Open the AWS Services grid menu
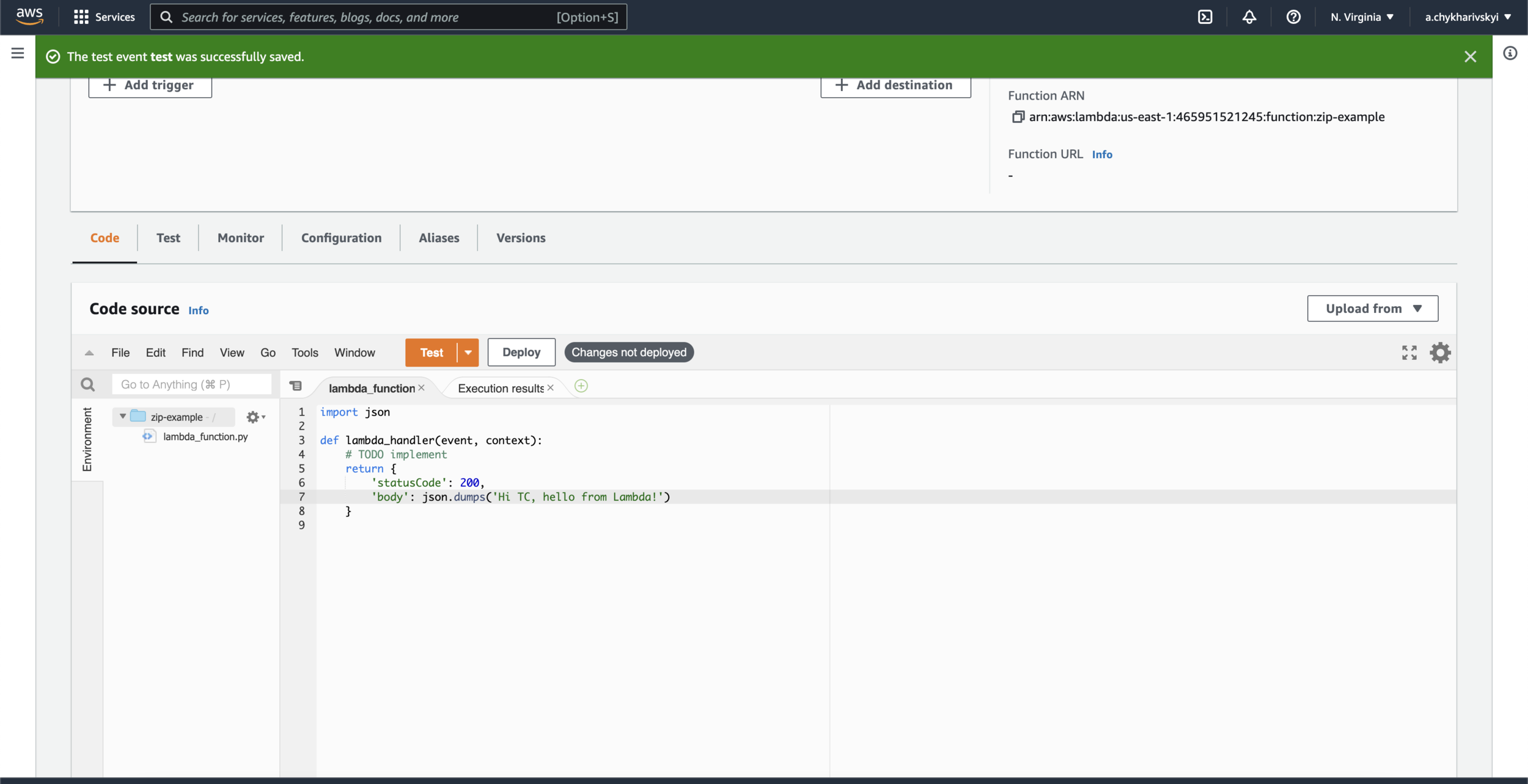 point(81,17)
